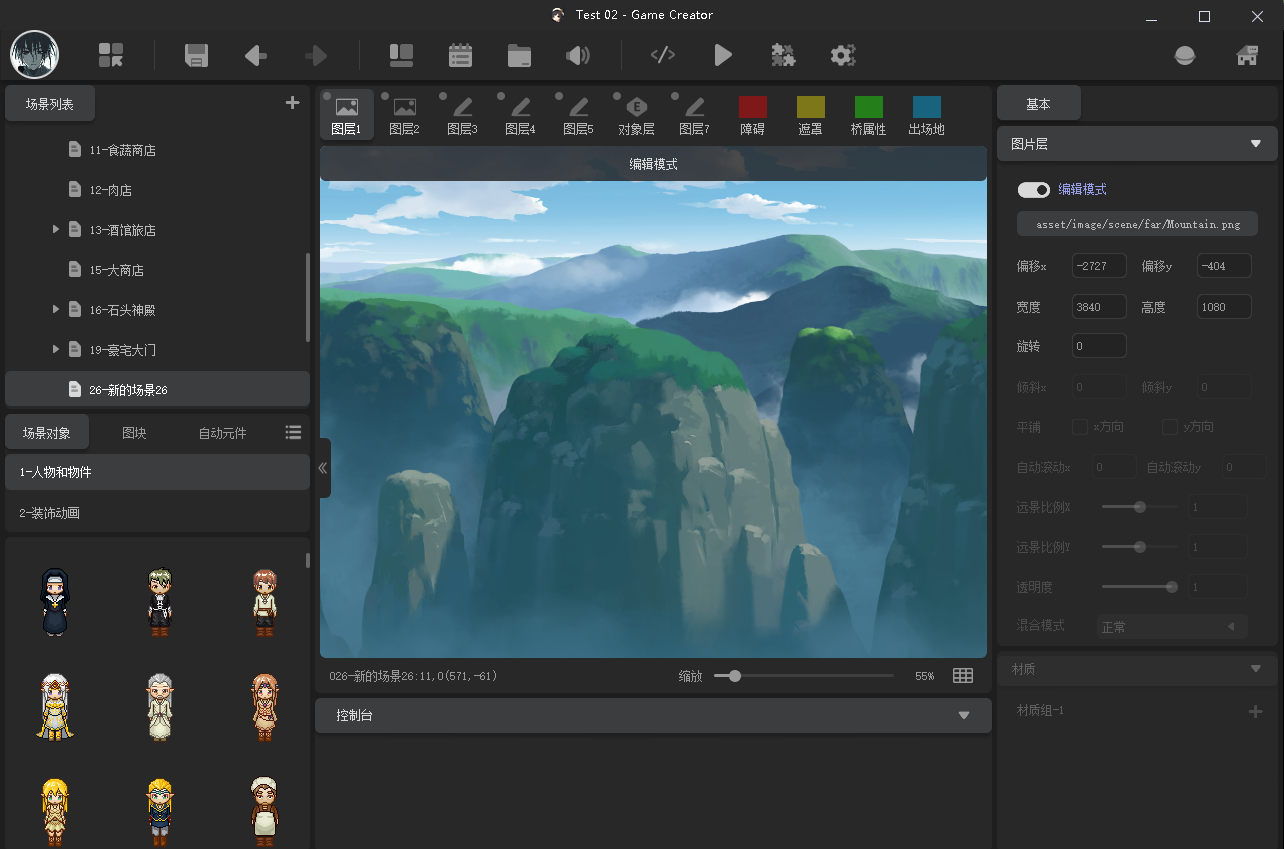Open scene 26-新的场景26
Screen dimensions: 1284x849
(x=157, y=389)
